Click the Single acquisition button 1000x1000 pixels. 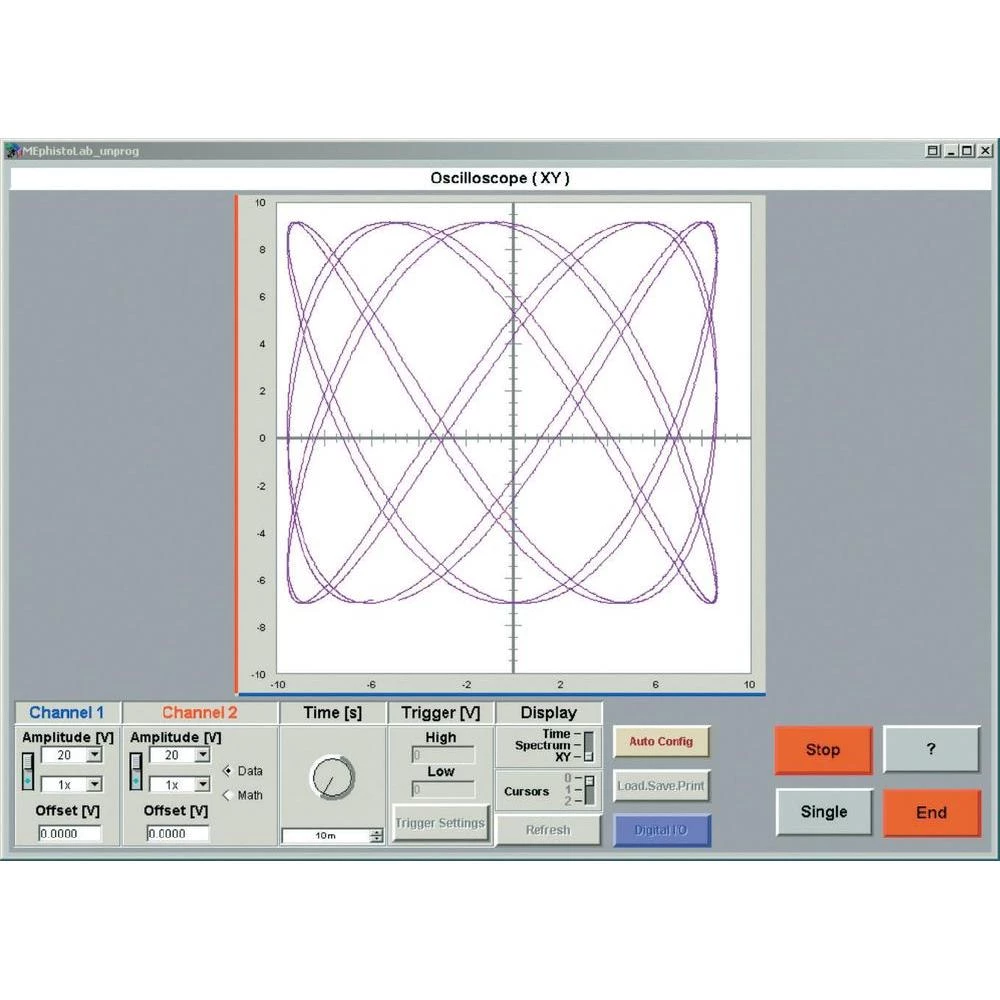(824, 812)
